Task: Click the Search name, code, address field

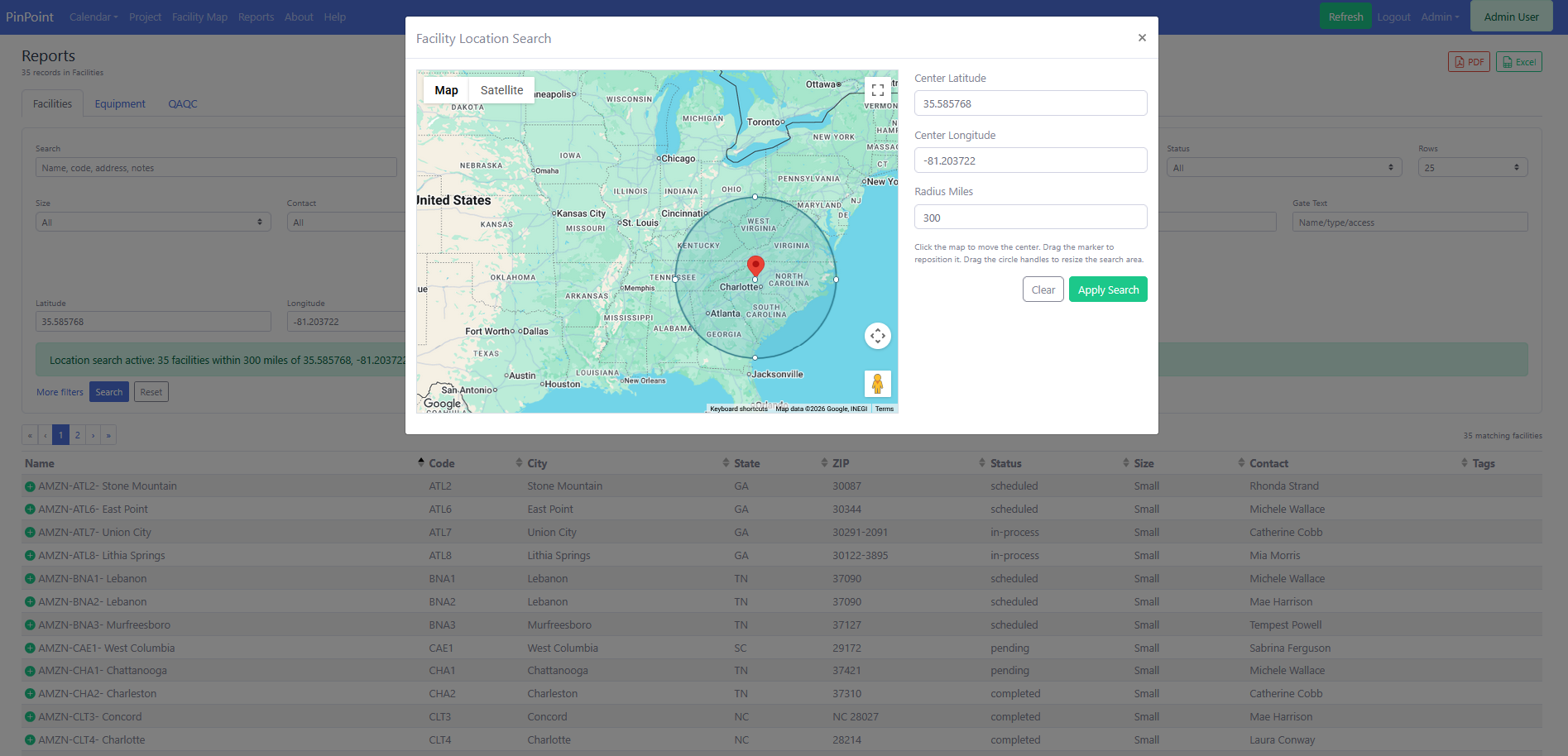Action: pyautogui.click(x=216, y=167)
